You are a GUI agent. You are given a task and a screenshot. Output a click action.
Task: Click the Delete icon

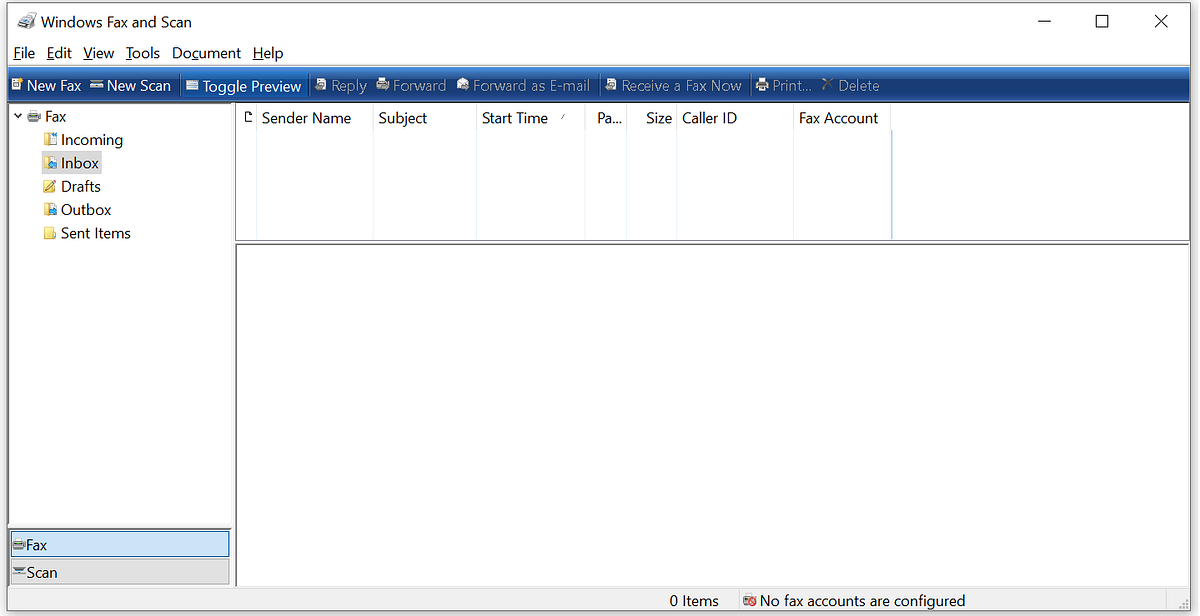coord(850,85)
